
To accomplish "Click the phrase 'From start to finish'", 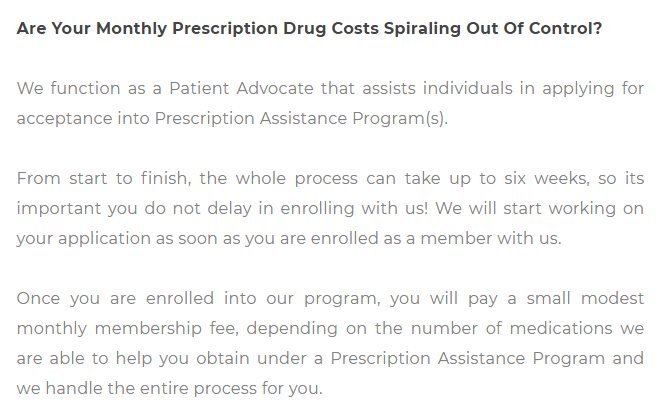I will [104, 178].
